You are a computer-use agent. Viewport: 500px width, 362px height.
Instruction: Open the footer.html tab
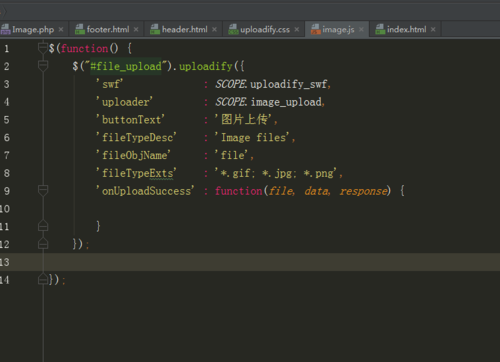coord(108,29)
